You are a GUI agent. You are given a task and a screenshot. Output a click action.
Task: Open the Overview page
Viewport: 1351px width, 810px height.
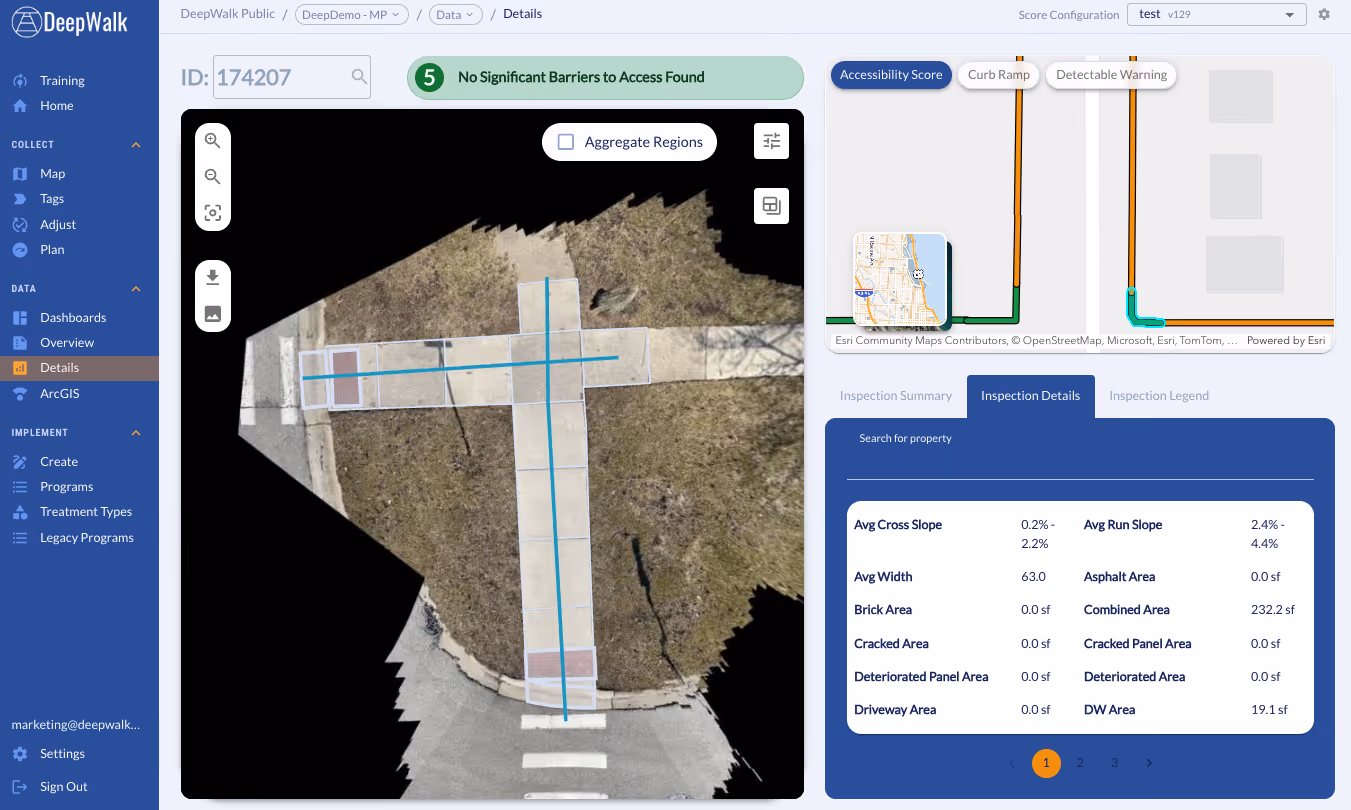coord(67,342)
